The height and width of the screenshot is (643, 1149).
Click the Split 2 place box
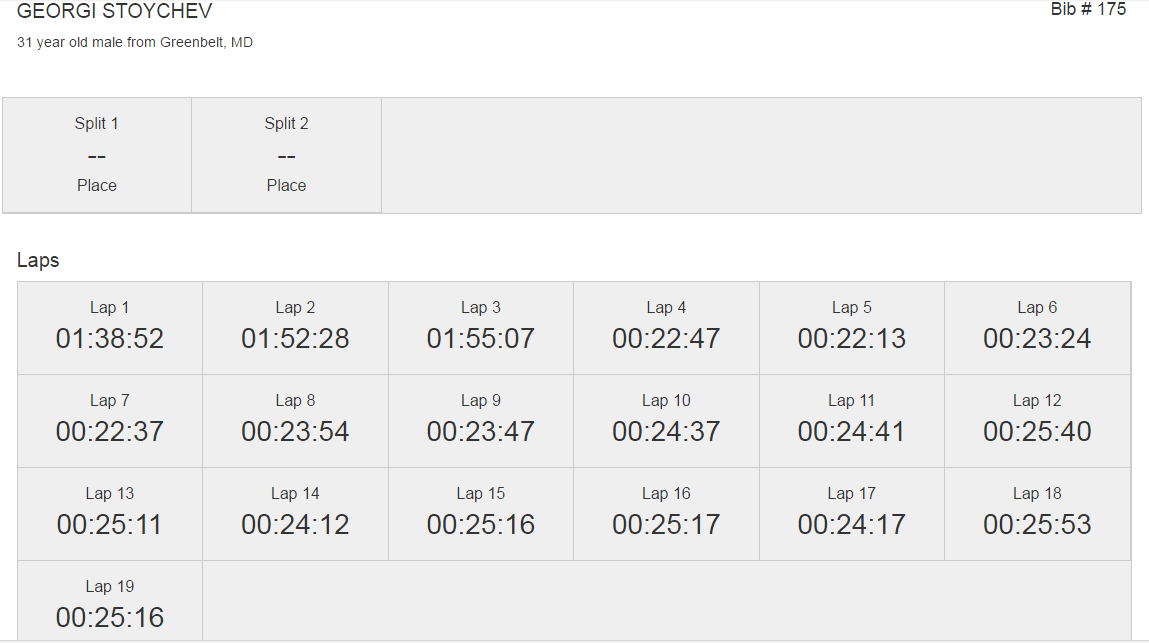point(287,155)
